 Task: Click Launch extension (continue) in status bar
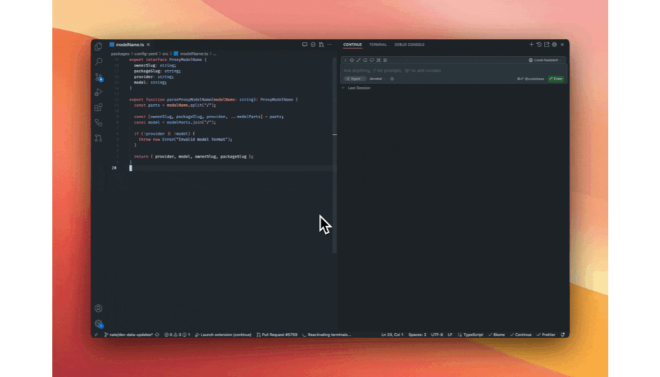pyautogui.click(x=223, y=335)
